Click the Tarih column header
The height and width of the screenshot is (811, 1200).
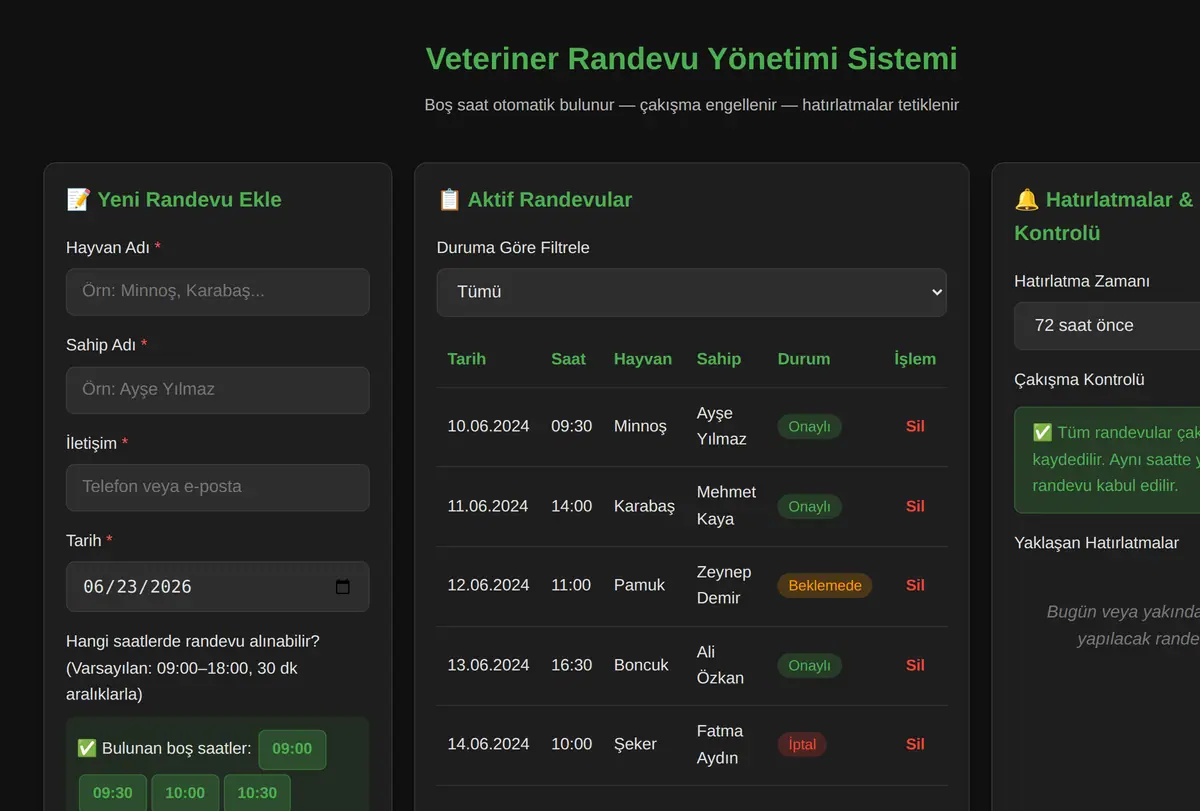tap(467, 359)
